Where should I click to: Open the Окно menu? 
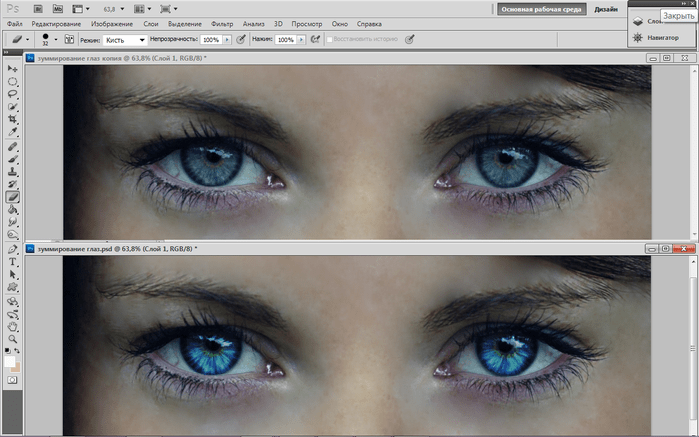(340, 24)
